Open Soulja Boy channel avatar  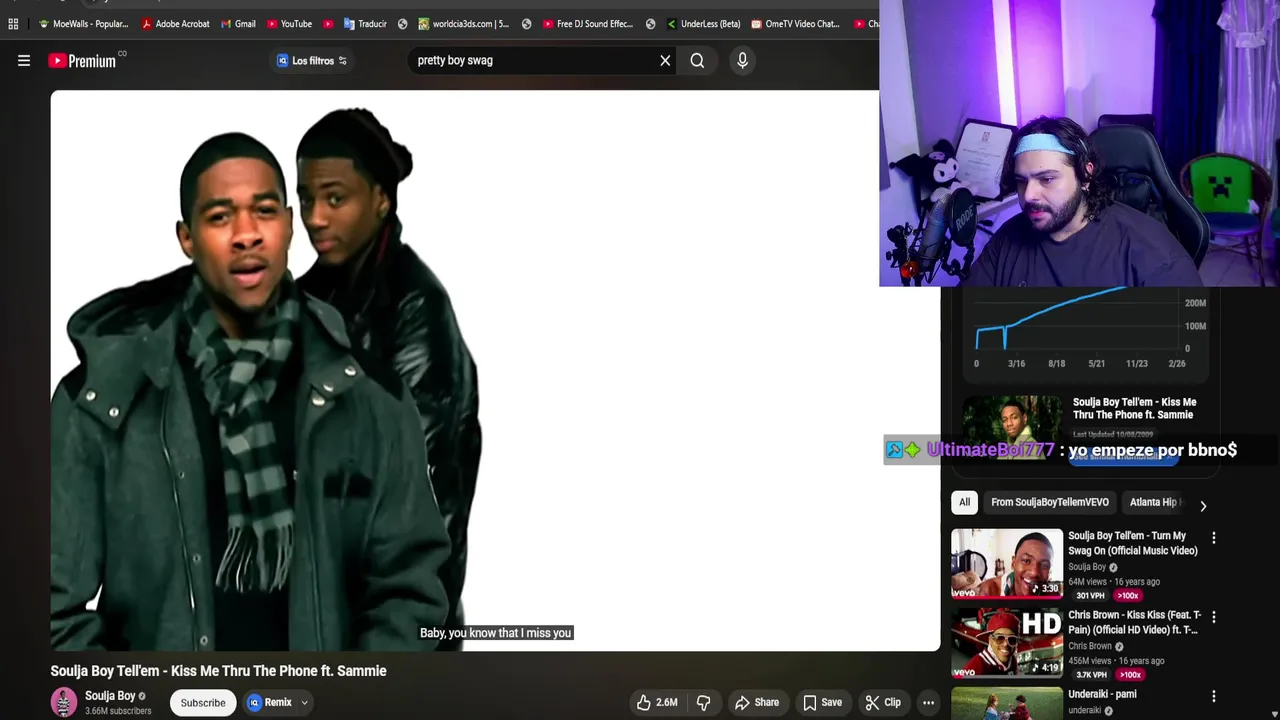click(x=64, y=702)
